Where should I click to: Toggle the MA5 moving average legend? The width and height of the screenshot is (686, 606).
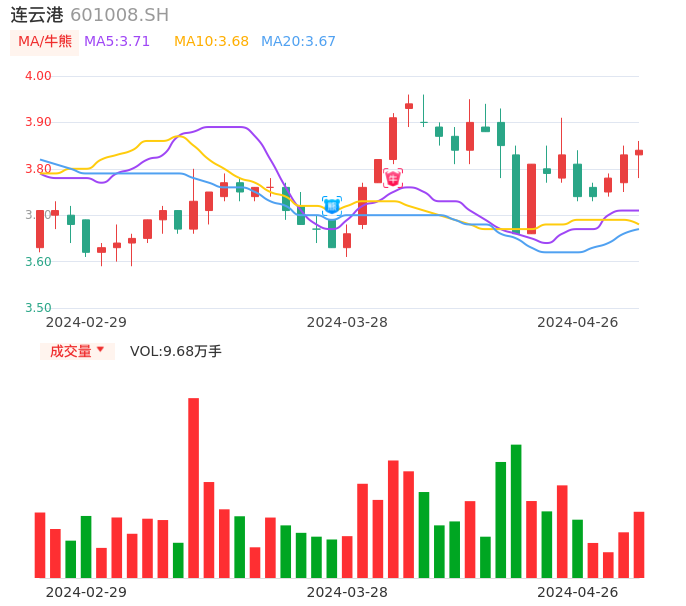coord(117,42)
